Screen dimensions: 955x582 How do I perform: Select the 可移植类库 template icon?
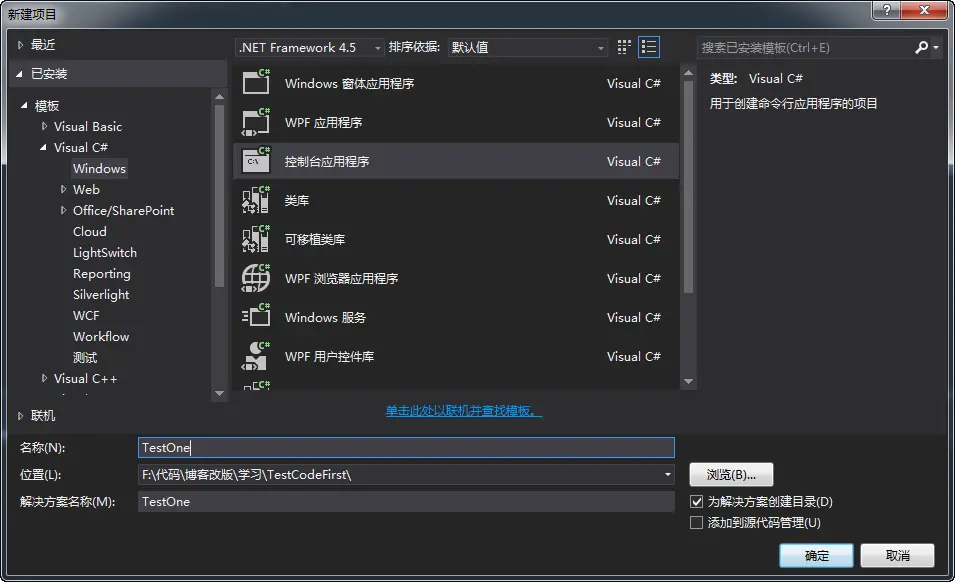coord(256,239)
